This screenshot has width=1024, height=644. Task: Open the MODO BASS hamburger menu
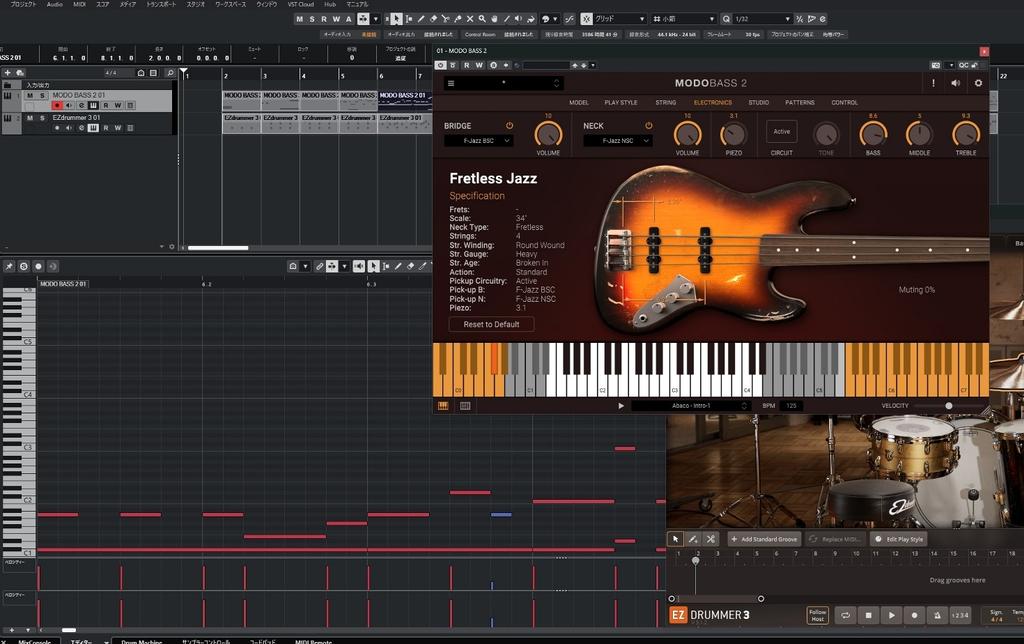[451, 83]
